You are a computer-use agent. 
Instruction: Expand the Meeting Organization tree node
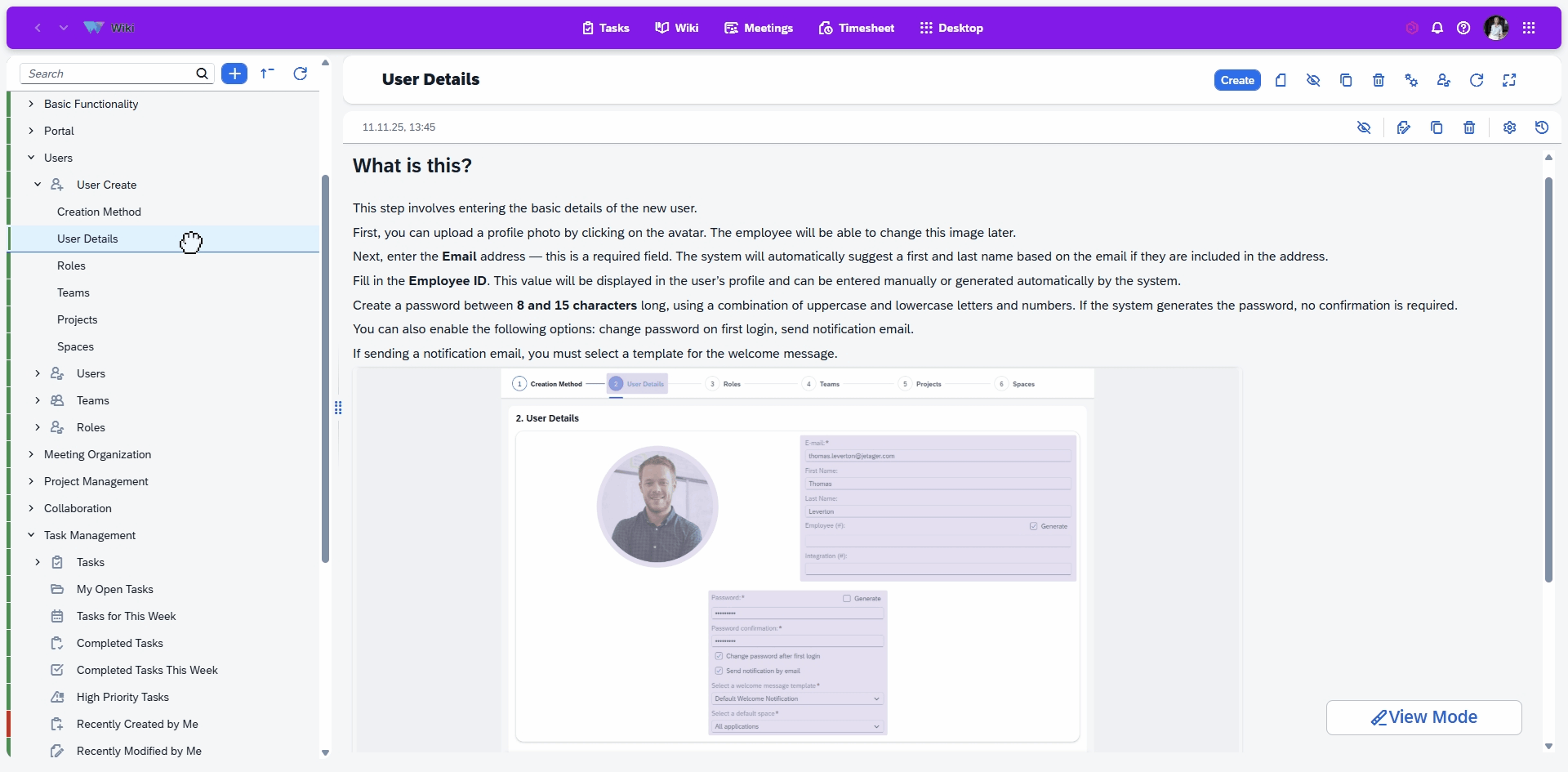[x=31, y=454]
